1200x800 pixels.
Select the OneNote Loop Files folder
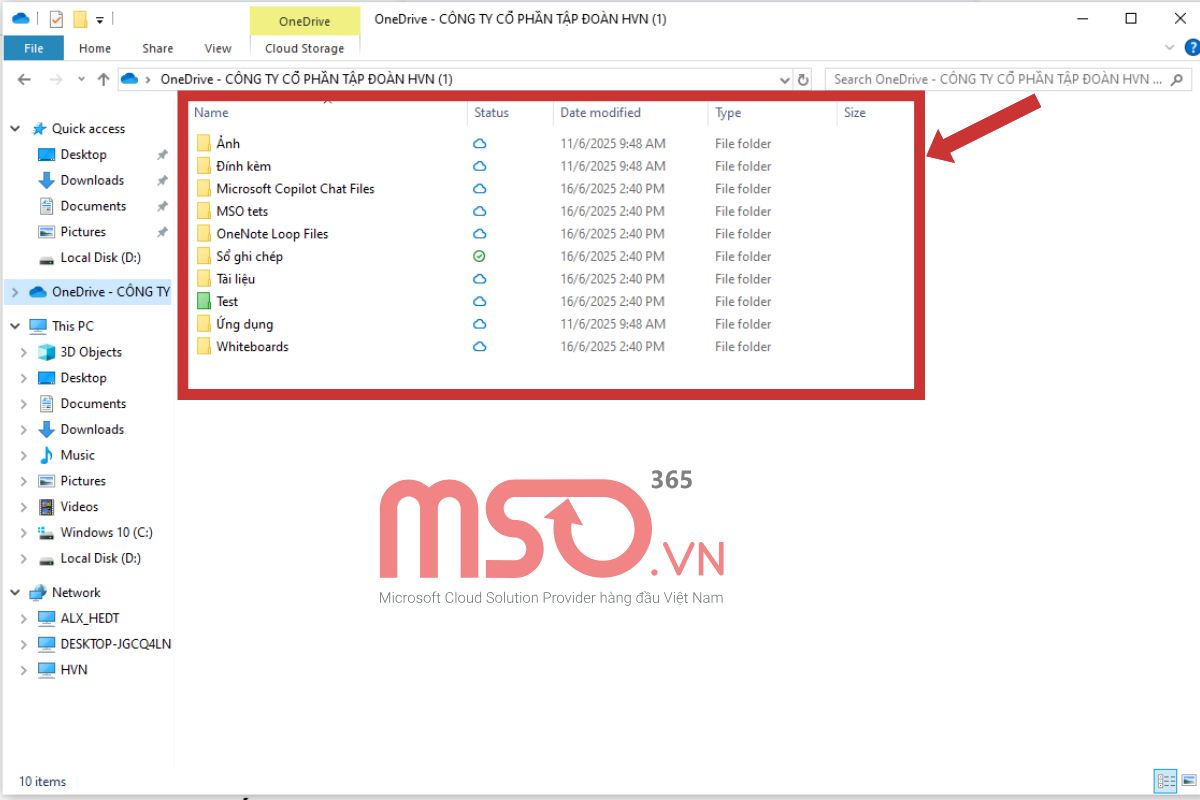tap(272, 234)
